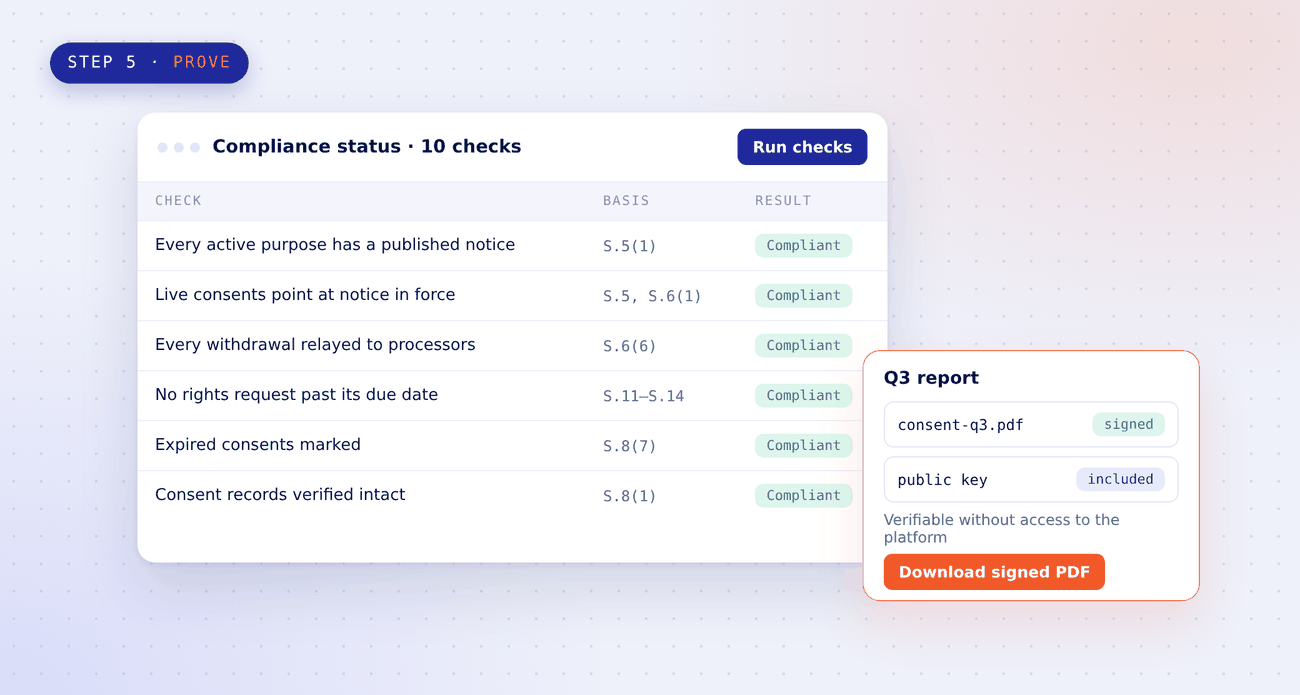Click Compliant badge for rights request row
Viewport: 1300px width, 695px height.
(x=803, y=396)
